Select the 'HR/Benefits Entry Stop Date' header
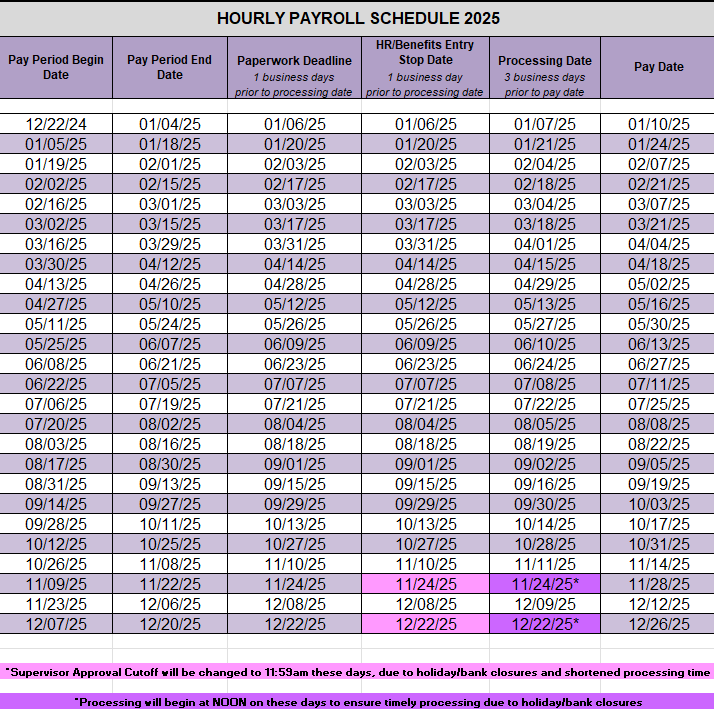The image size is (714, 709). (425, 67)
